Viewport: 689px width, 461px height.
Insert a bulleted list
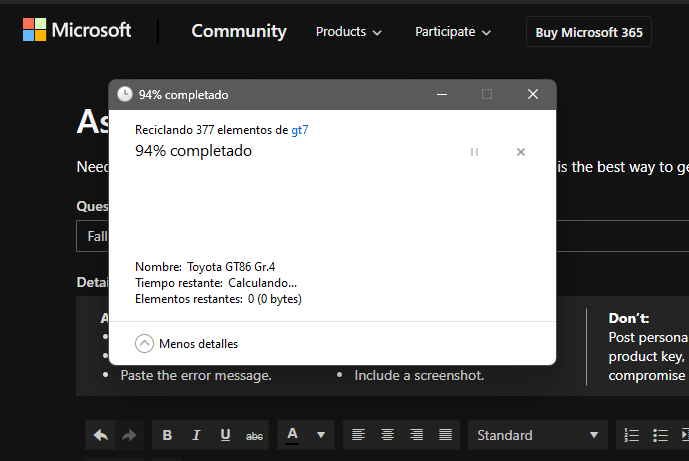(x=660, y=435)
